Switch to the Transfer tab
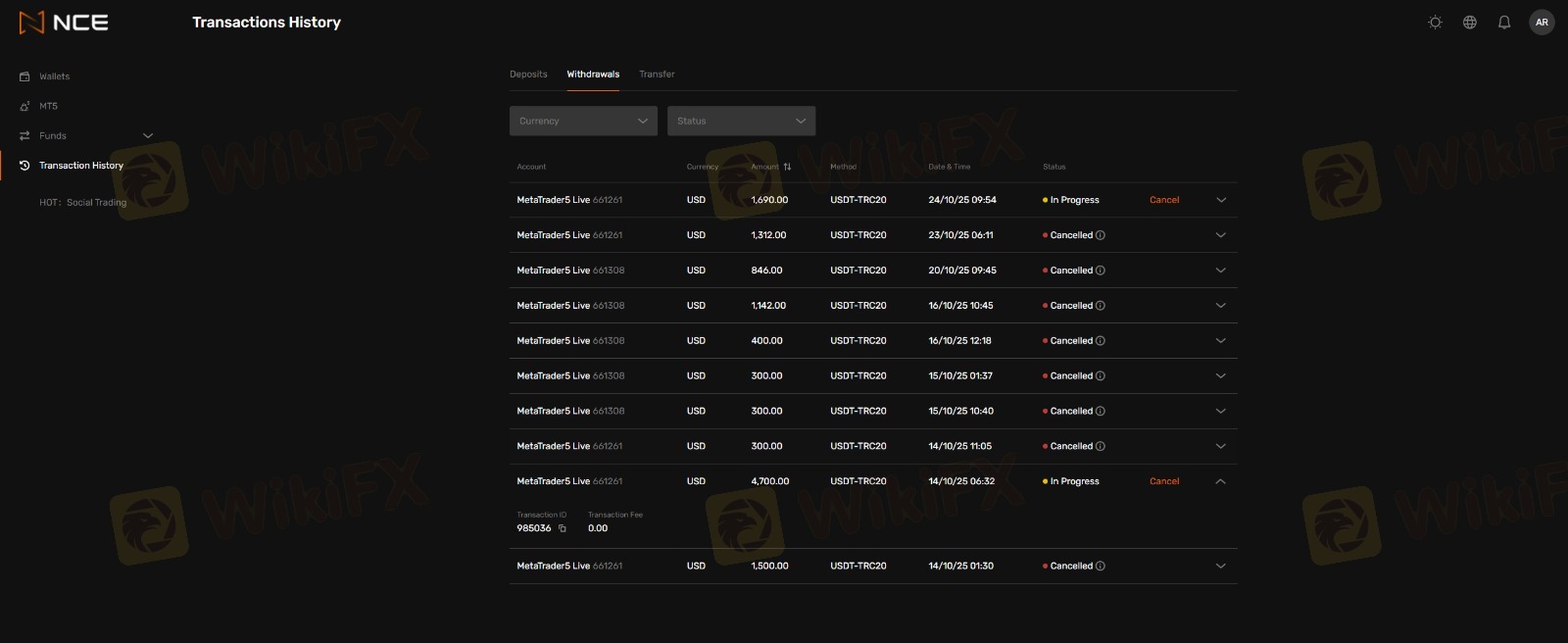 (x=657, y=74)
